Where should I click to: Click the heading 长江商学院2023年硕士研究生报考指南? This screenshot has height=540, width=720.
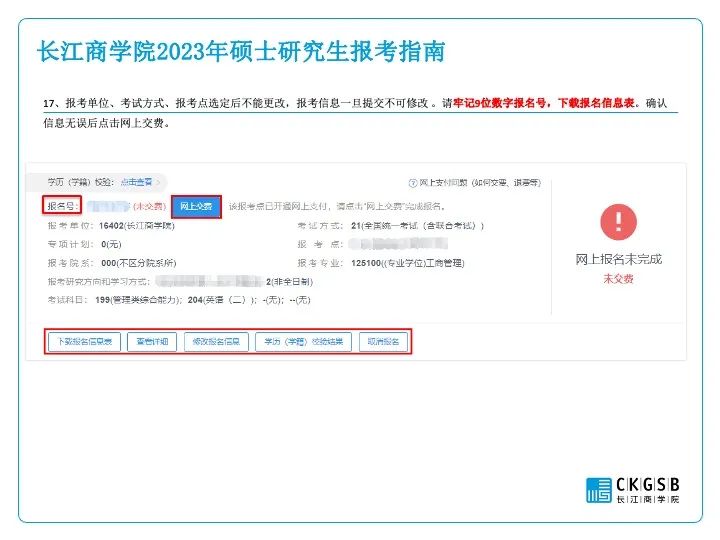(x=241, y=51)
